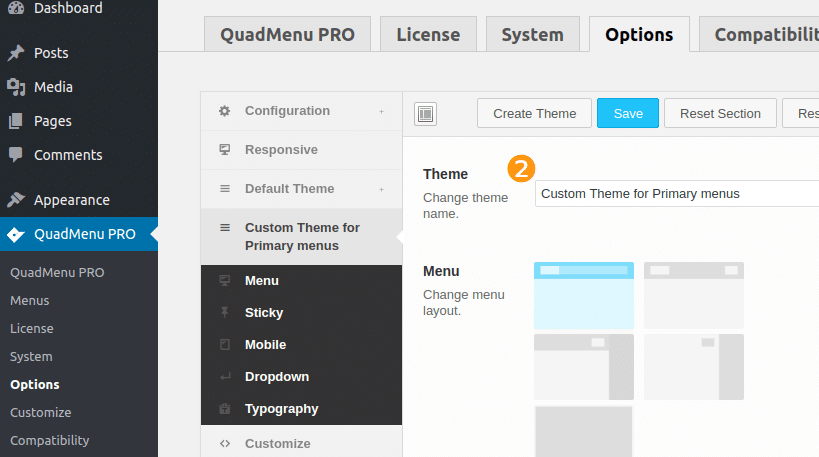
Task: Click the Configuration gear icon
Action: pyautogui.click(x=225, y=111)
